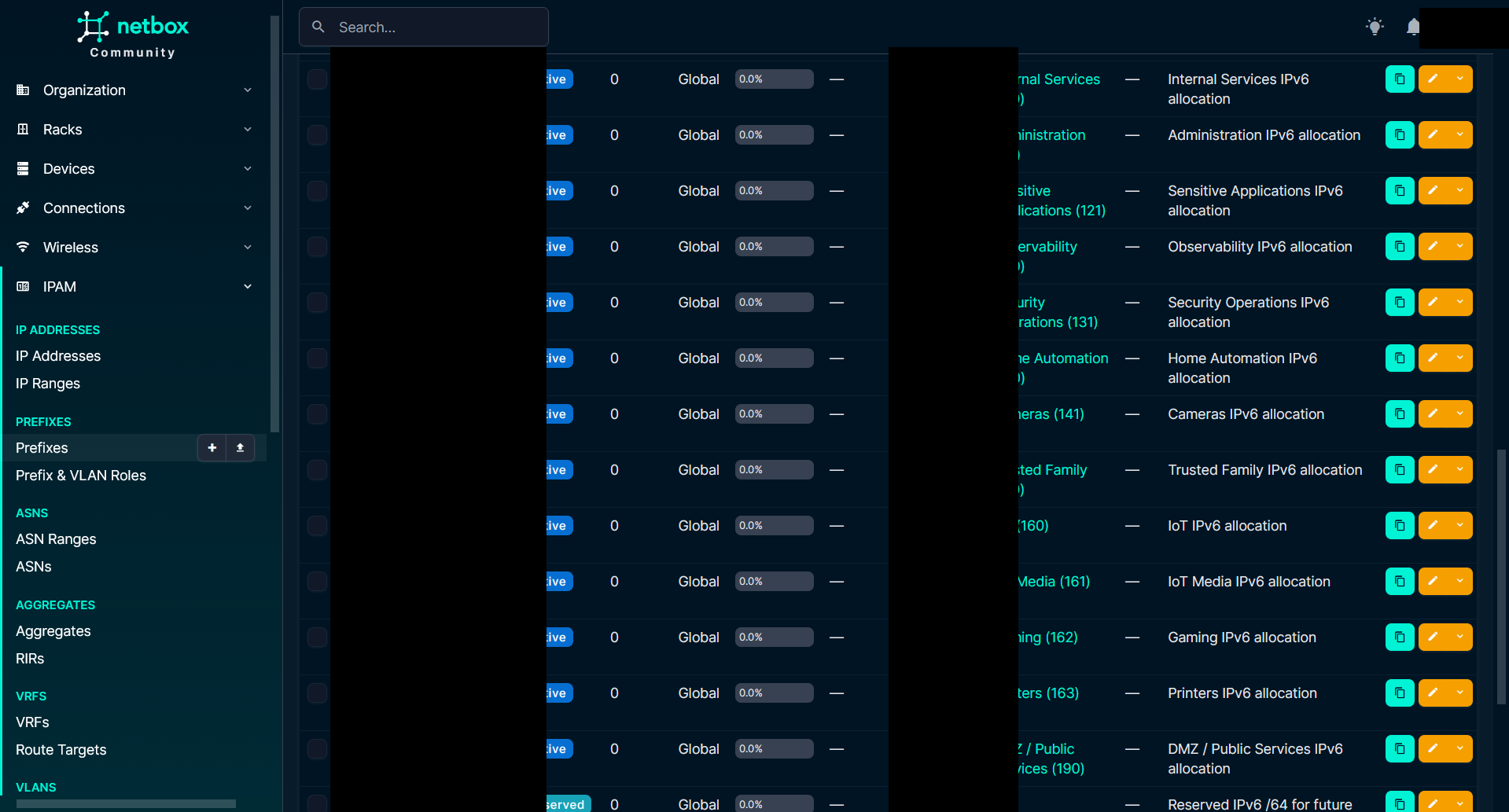Collapse the IPAM menu section
The height and width of the screenshot is (812, 1509).
[x=134, y=287]
